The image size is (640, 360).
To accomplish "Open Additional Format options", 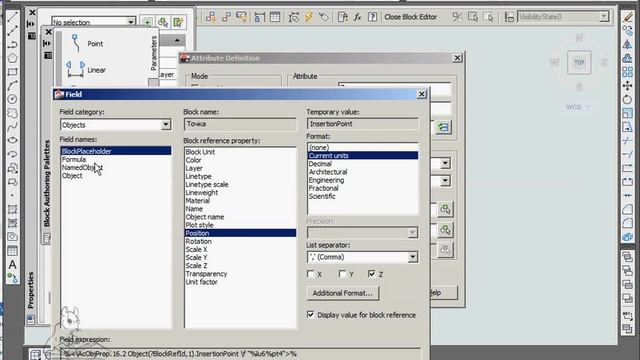I will pos(343,293).
